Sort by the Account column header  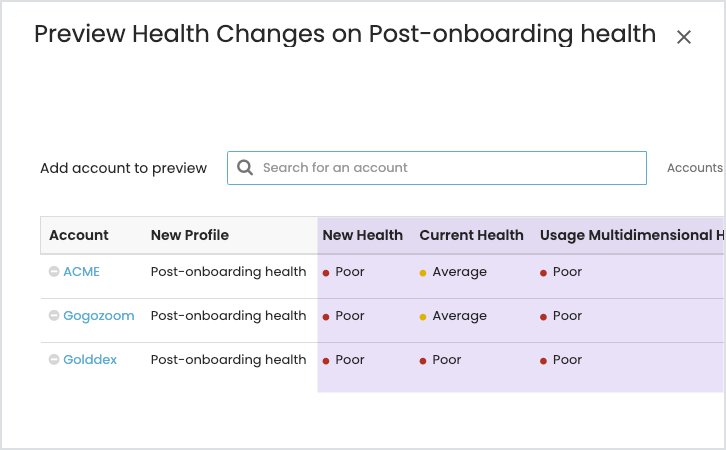[x=79, y=236]
